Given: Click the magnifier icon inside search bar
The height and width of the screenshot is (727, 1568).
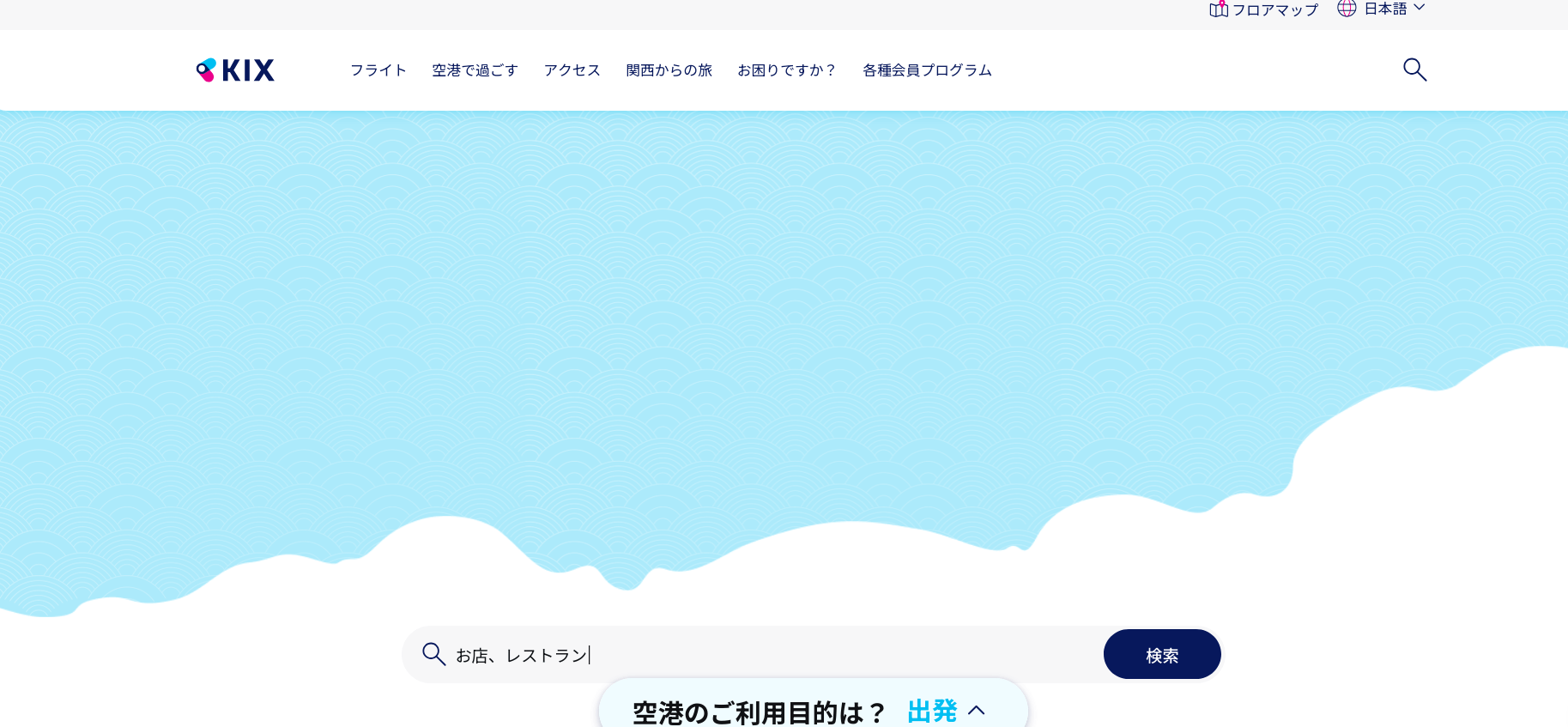Looking at the screenshot, I should pos(433,655).
